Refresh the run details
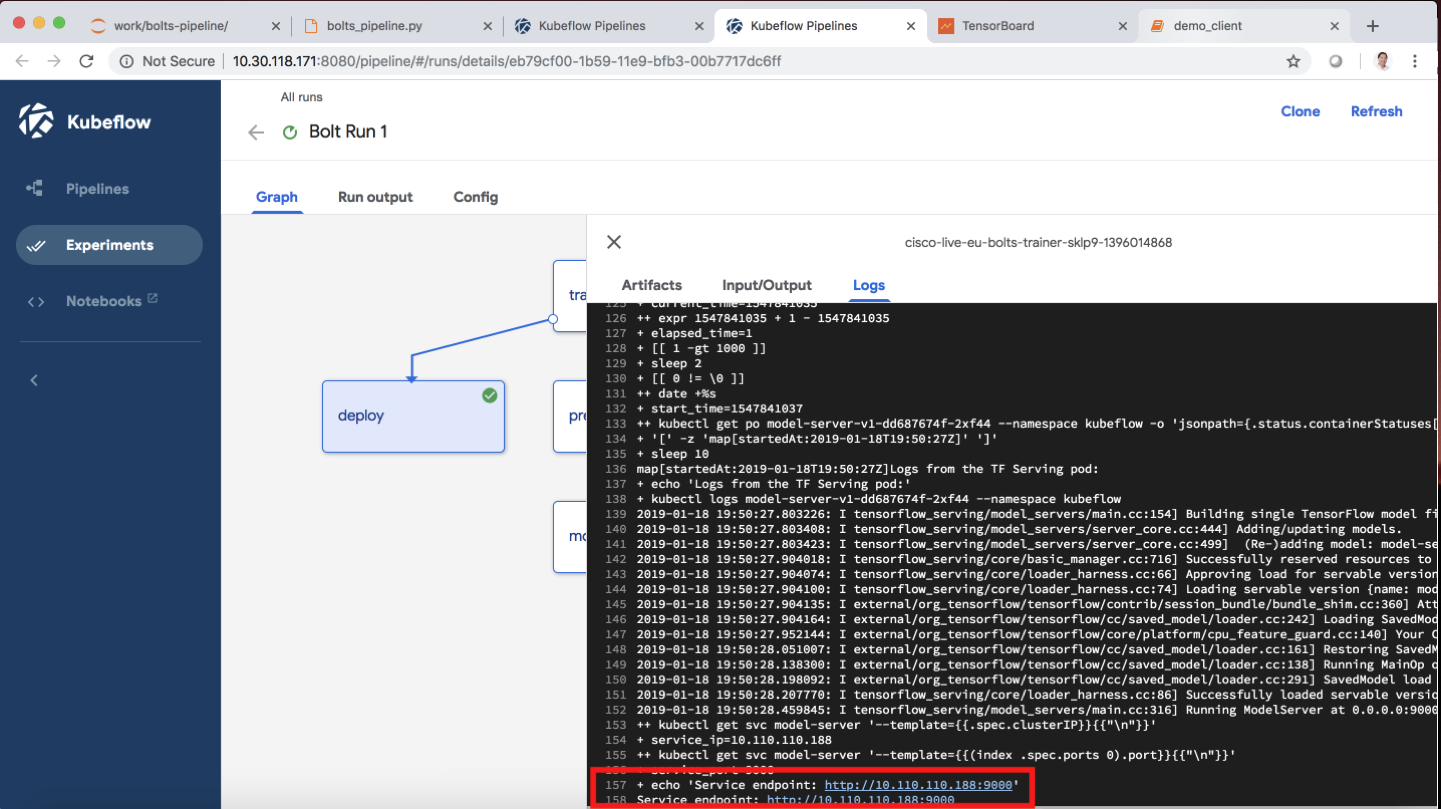This screenshot has height=809, width=1441. tap(1376, 111)
